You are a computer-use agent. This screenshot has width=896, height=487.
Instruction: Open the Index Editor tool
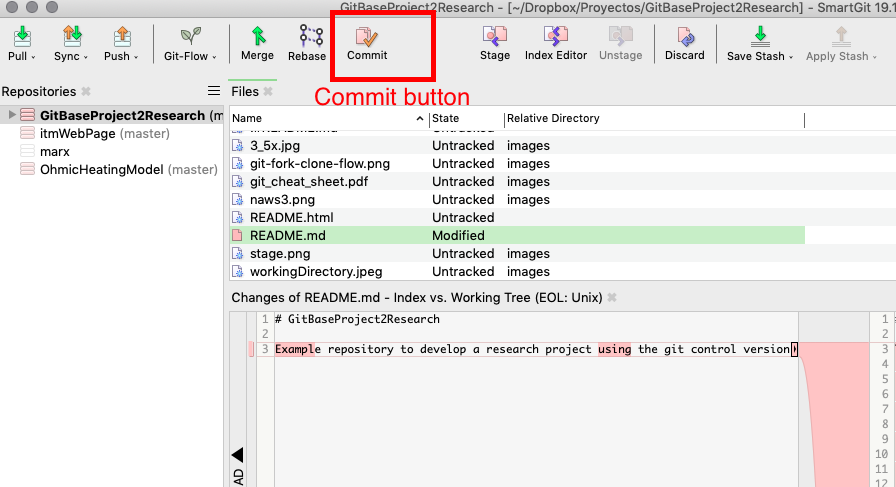pyautogui.click(x=556, y=37)
